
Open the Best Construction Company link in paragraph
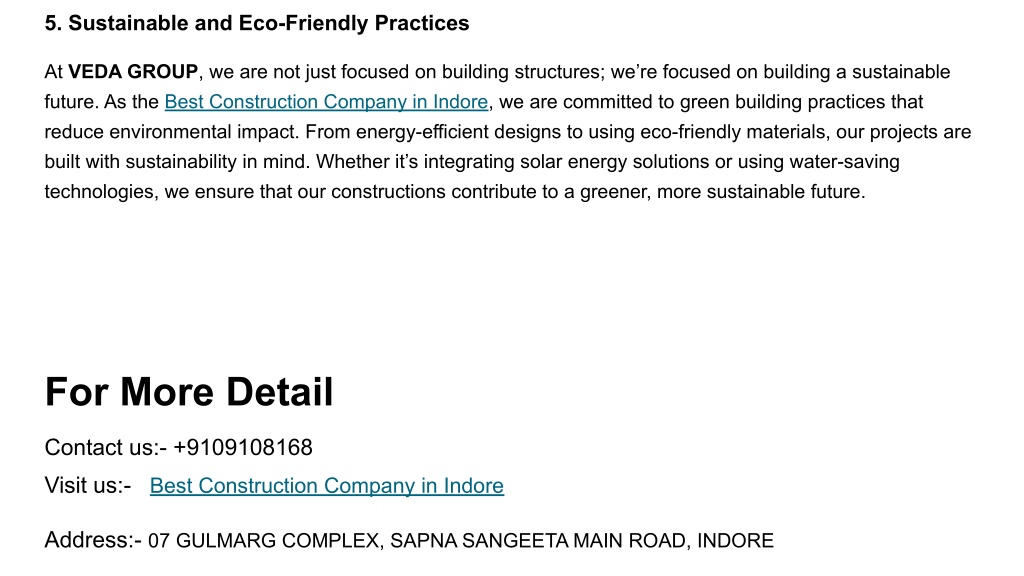point(326,102)
